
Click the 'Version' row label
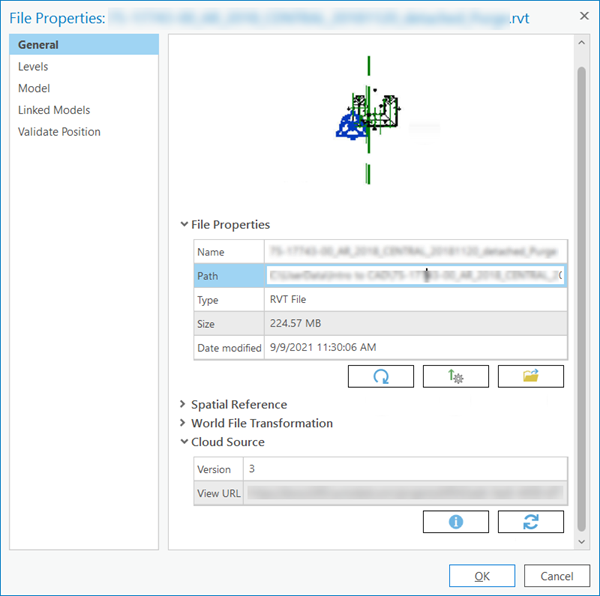(214, 469)
